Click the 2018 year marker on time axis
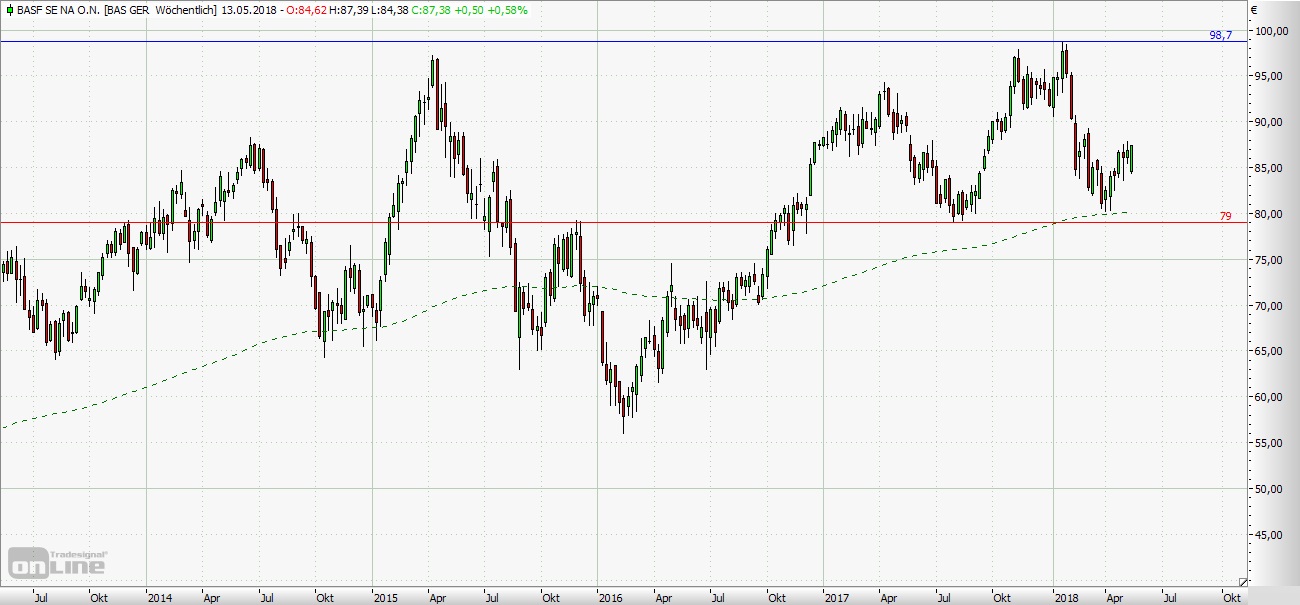This screenshot has width=1300, height=605. pyautogui.click(x=1066, y=597)
